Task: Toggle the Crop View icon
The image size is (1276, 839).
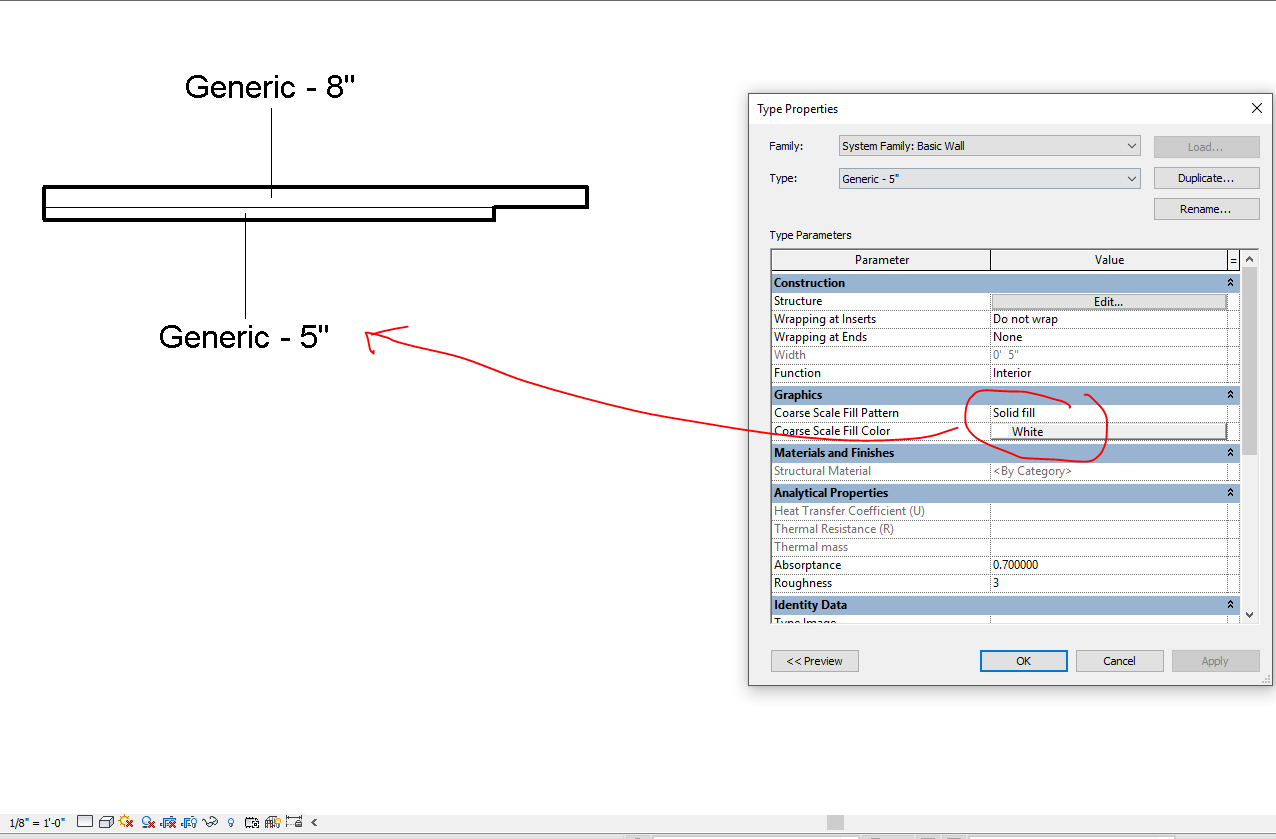Action: click(167, 821)
